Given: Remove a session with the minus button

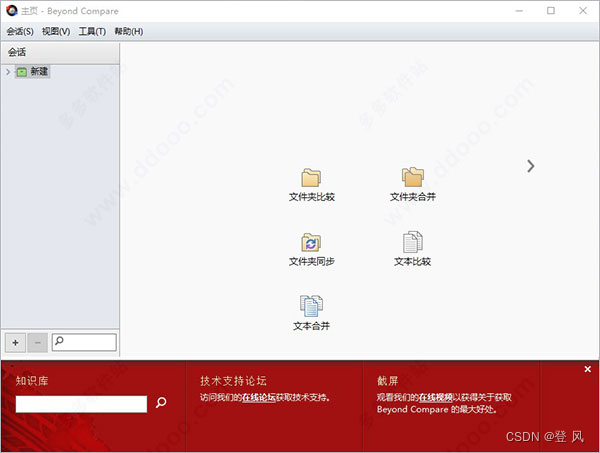Looking at the screenshot, I should point(38,342).
